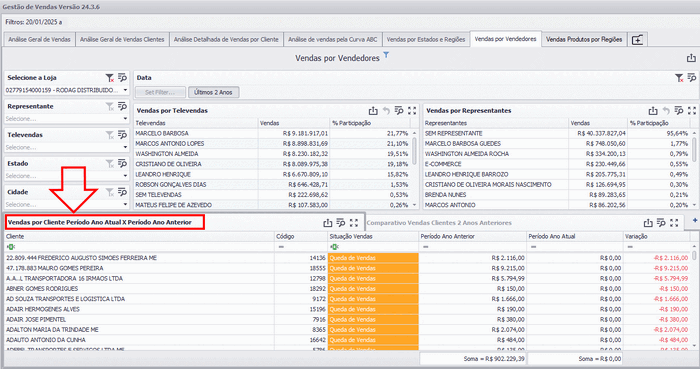Viewport: 700px width, 369px height.
Task: Select the Últimos 2 Anos date button
Action: click(213, 92)
